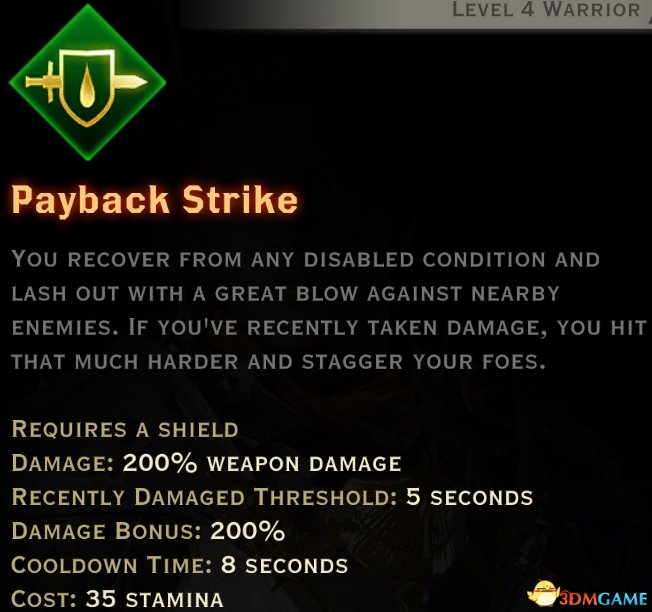
Task: Click the 3DMGAME mascot logo
Action: [543, 594]
